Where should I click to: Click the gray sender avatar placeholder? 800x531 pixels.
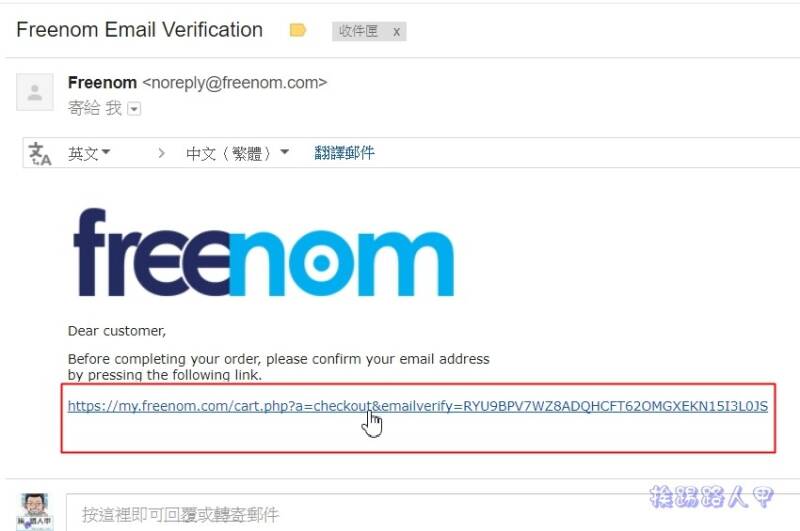pyautogui.click(x=35, y=92)
